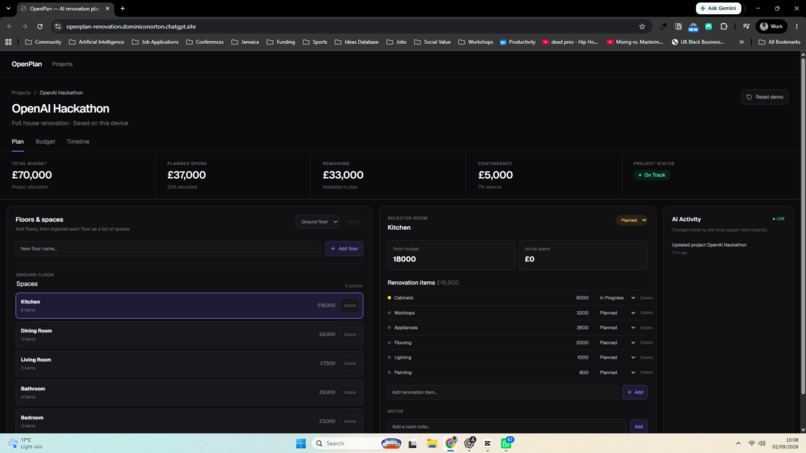806x453 pixels.
Task: Click the Task View taskbar icon
Action: tap(412, 443)
